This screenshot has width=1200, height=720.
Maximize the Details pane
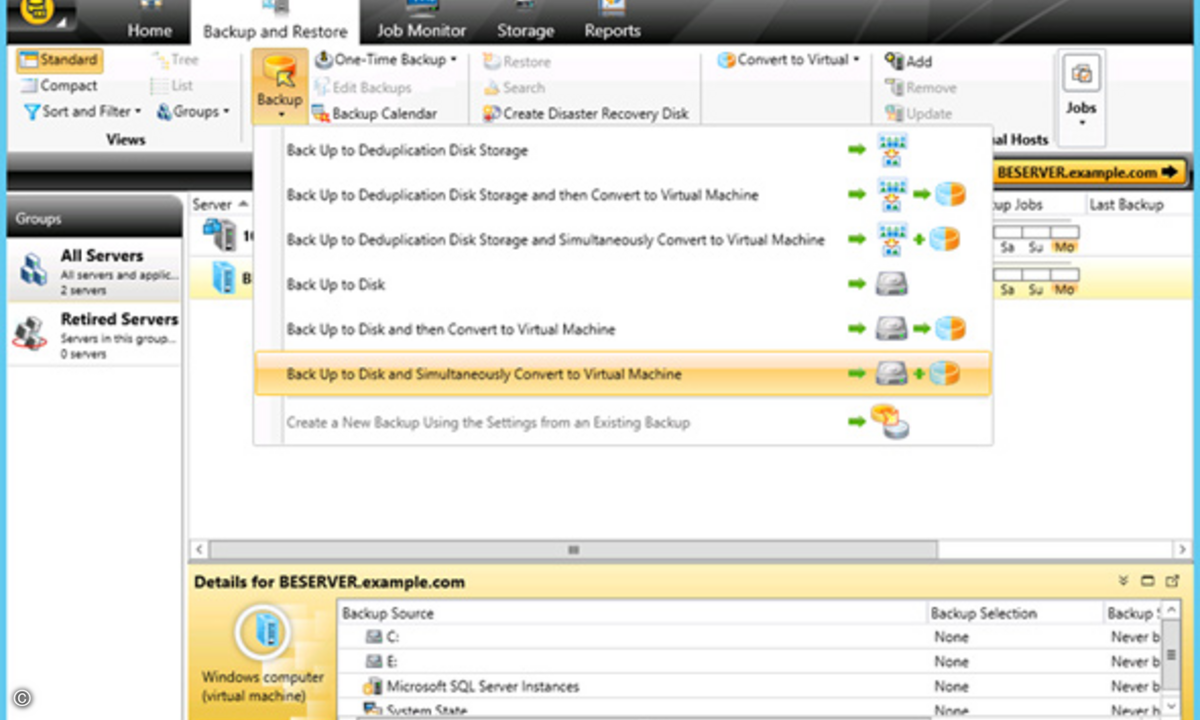coord(1147,581)
